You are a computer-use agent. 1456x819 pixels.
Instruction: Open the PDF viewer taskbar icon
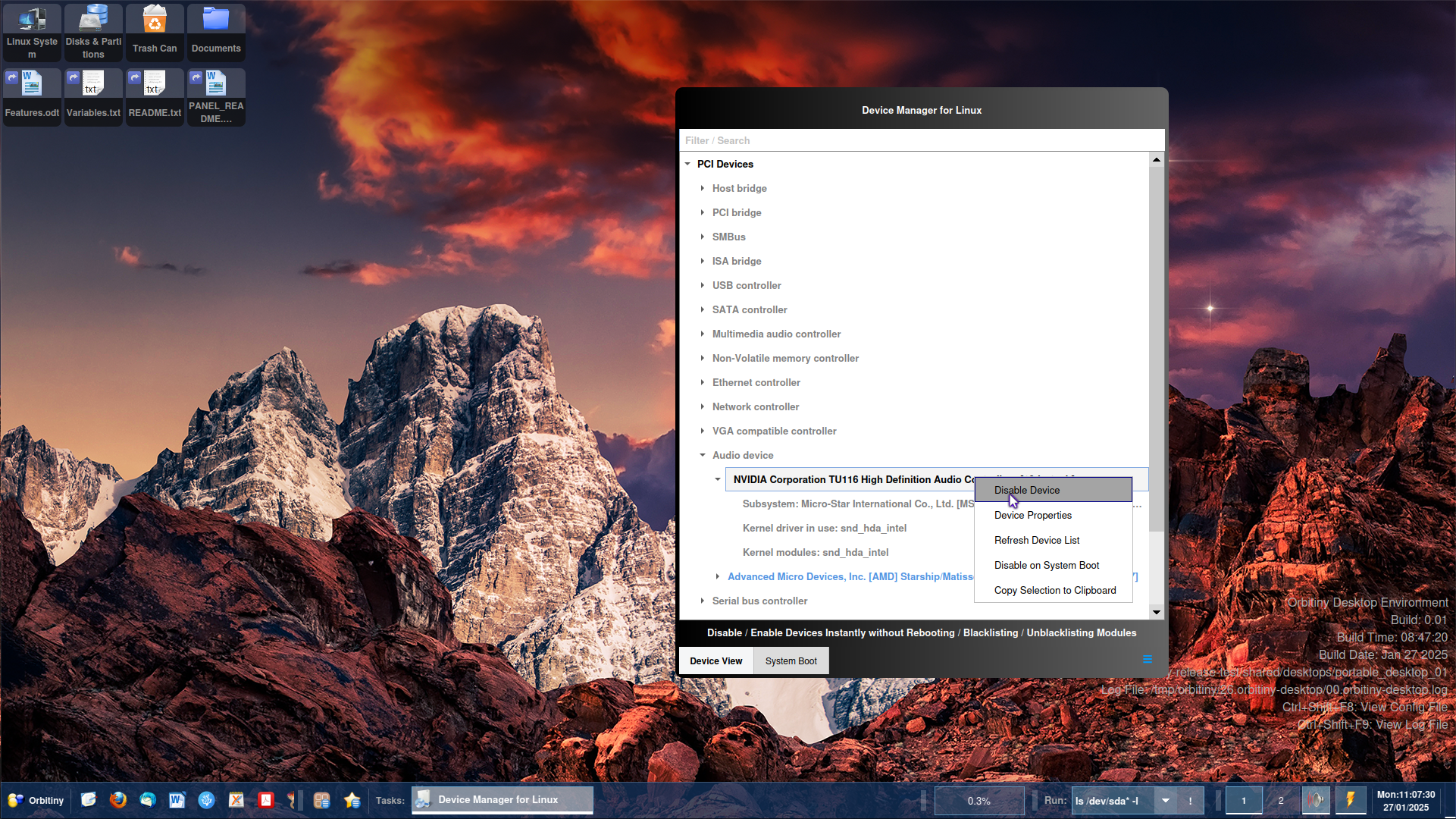tap(266, 800)
